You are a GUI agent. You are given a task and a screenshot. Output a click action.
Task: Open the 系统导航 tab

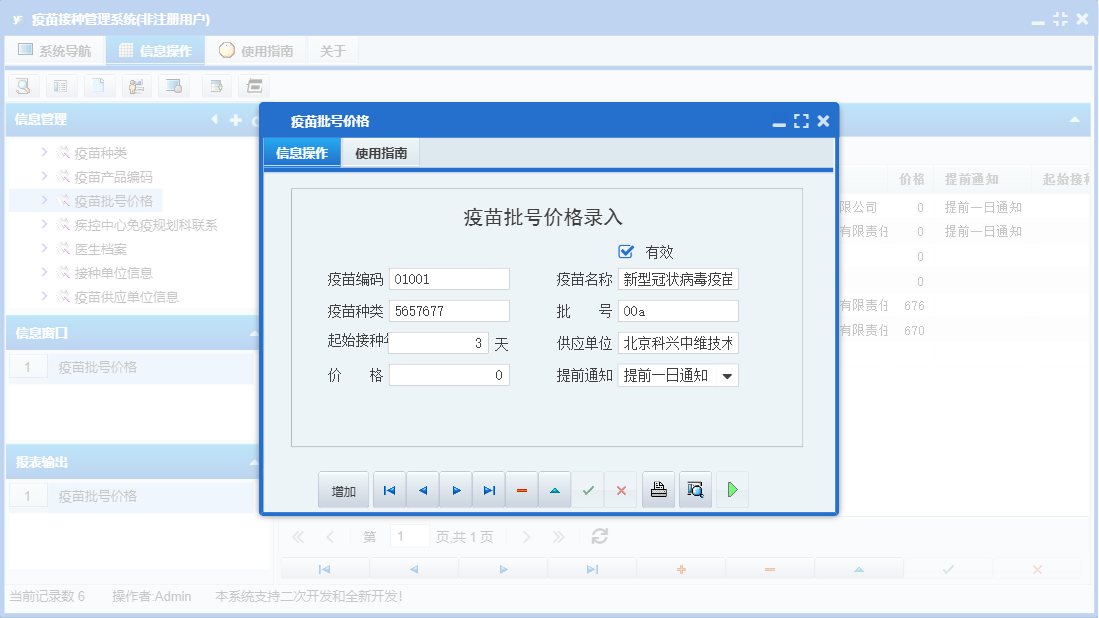pyautogui.click(x=55, y=50)
